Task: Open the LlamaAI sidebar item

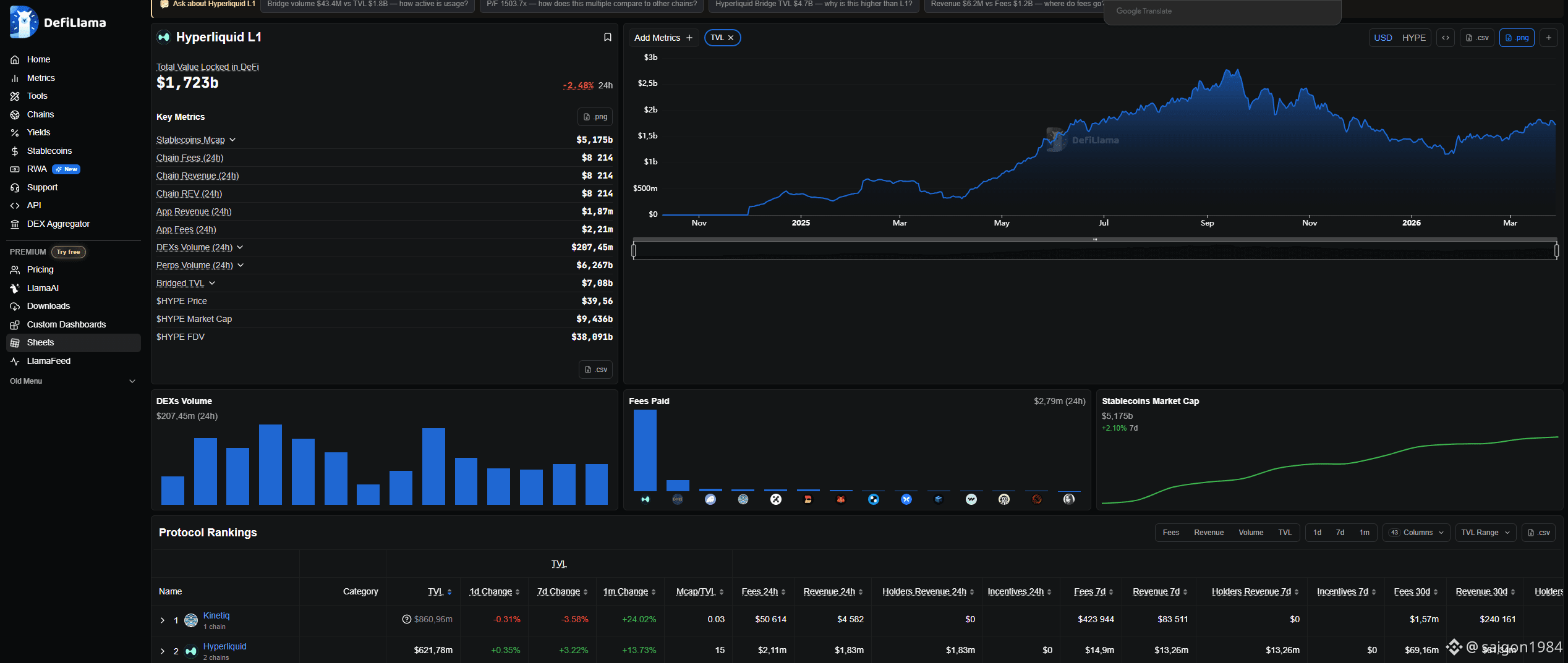Action: 43,288
